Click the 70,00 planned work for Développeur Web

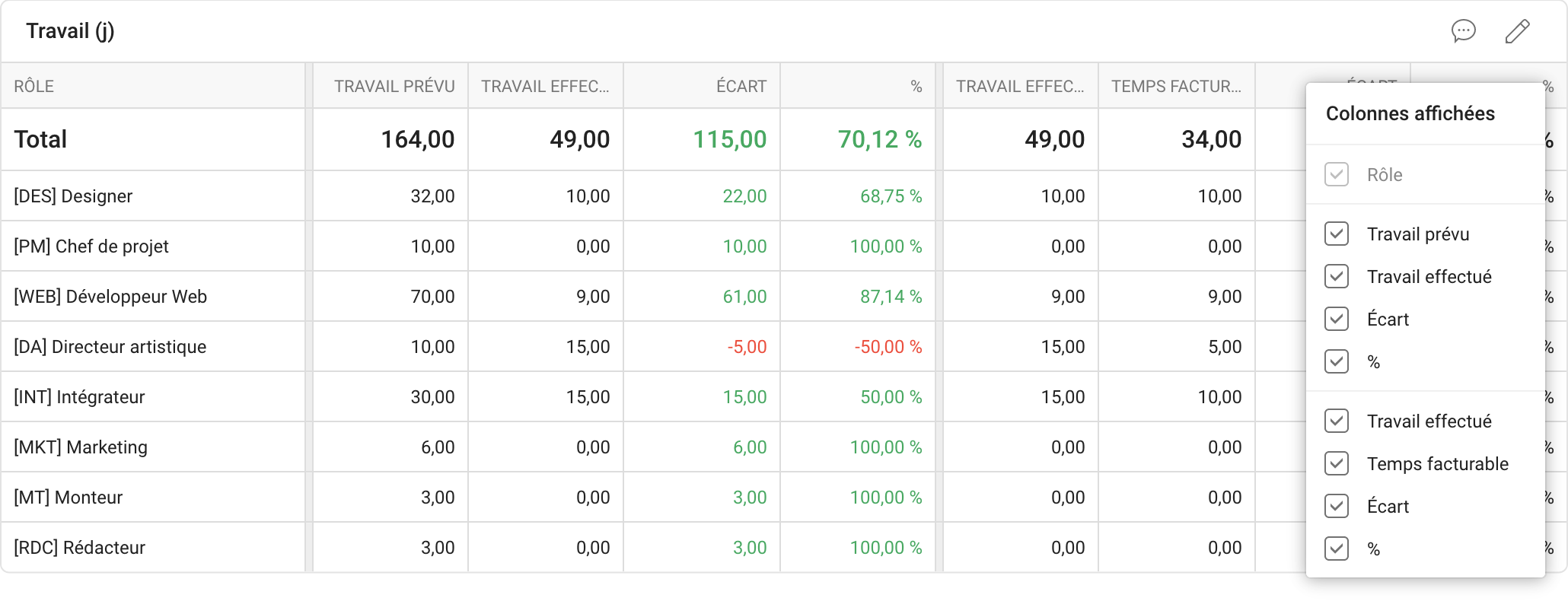coord(433,297)
